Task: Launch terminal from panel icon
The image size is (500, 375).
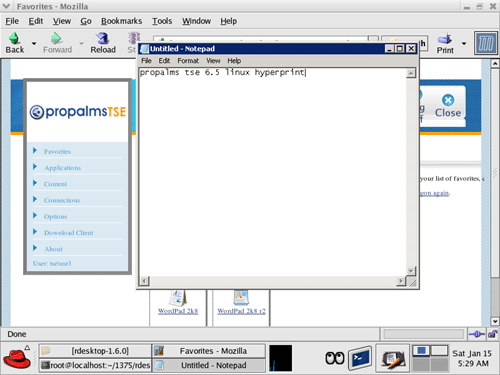Action: pyautogui.click(x=360, y=358)
